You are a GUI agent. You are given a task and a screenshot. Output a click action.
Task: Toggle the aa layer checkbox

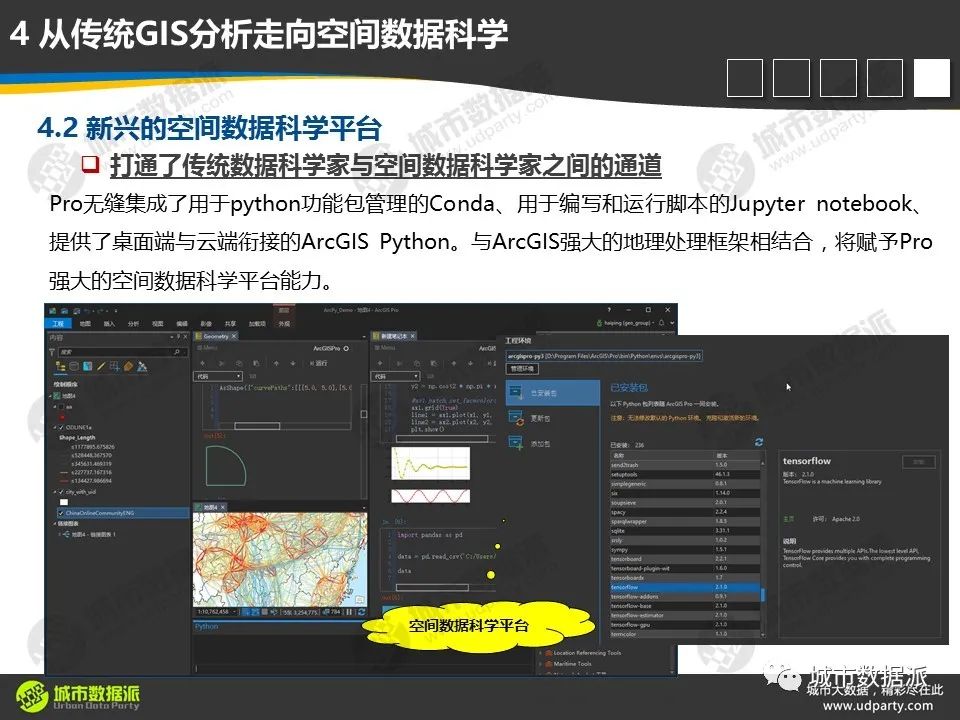click(x=61, y=407)
